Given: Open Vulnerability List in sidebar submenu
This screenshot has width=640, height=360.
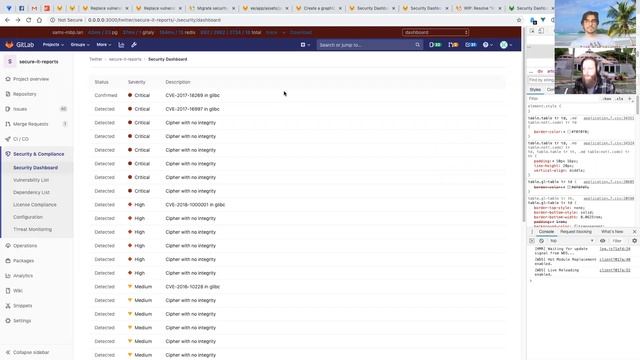Looking at the screenshot, I should (31, 180).
